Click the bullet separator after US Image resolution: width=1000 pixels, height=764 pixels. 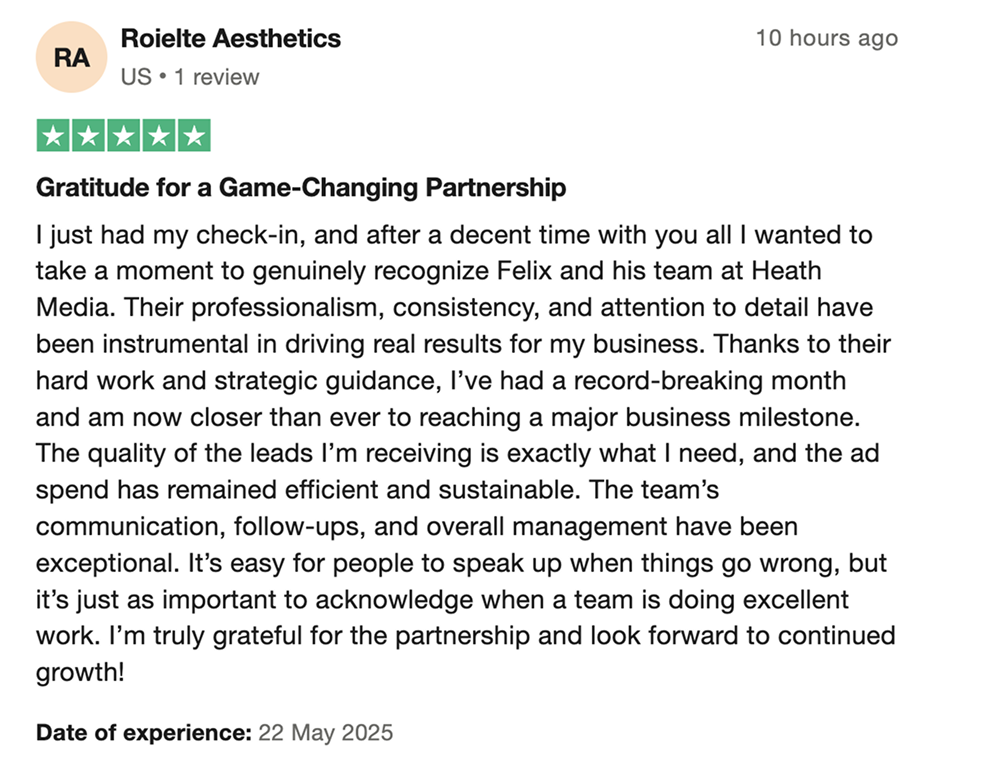coord(163,77)
